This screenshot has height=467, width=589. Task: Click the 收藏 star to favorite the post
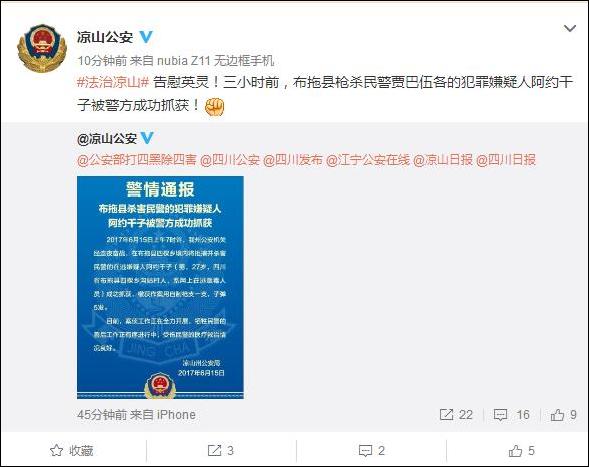coord(71,450)
